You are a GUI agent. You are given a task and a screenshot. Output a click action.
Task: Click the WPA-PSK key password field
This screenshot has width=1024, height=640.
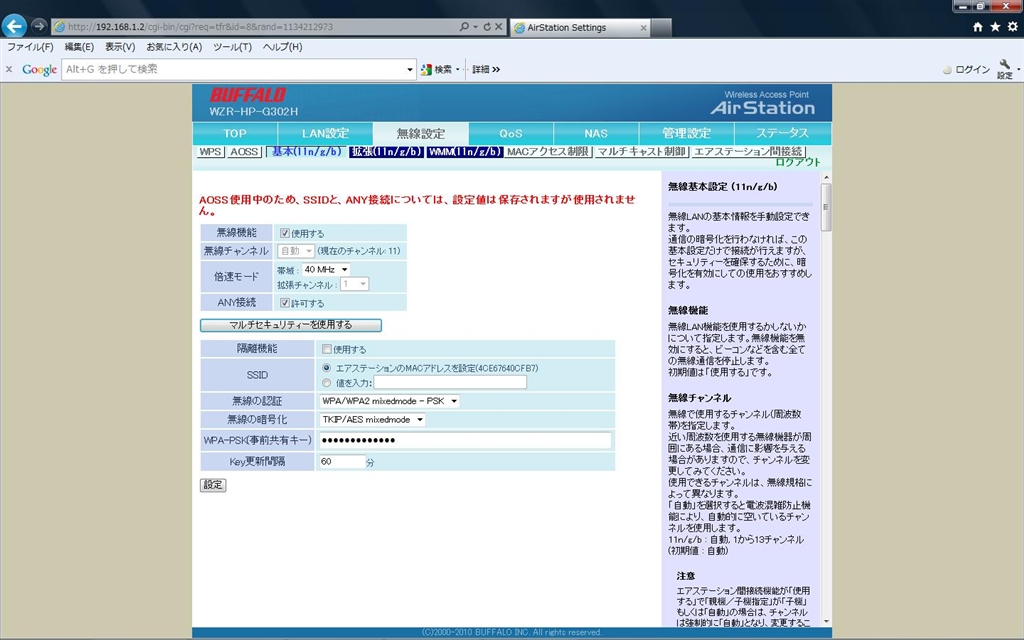coord(465,440)
